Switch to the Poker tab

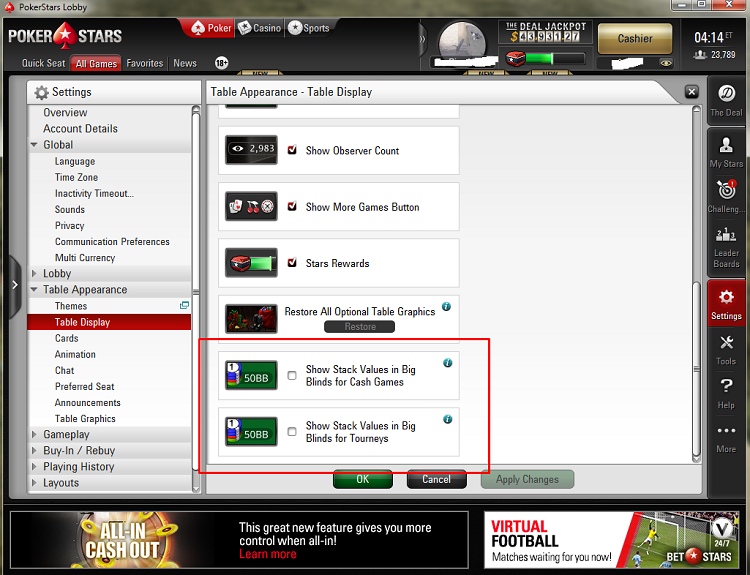coord(210,28)
